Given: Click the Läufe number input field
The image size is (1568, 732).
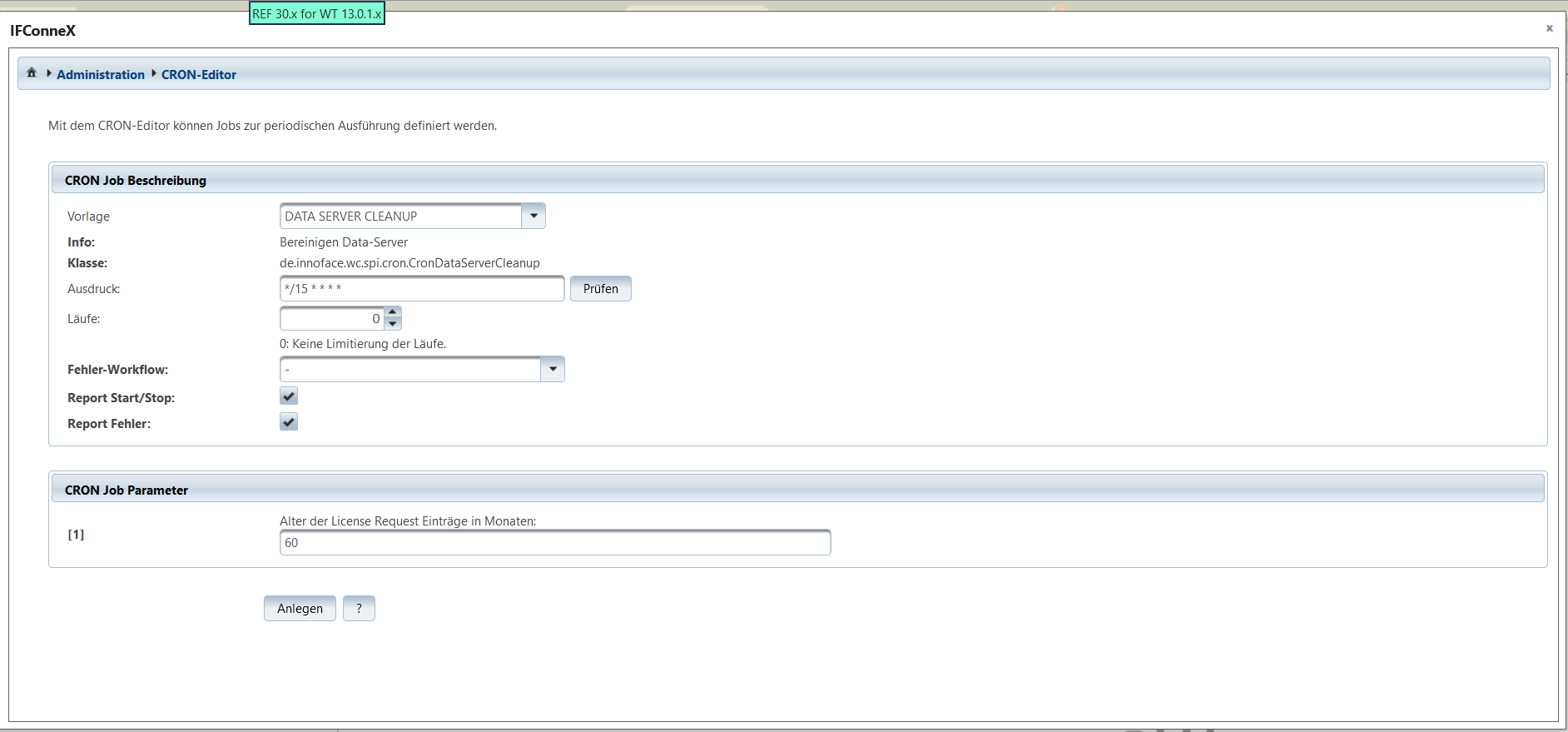Looking at the screenshot, I should point(332,319).
